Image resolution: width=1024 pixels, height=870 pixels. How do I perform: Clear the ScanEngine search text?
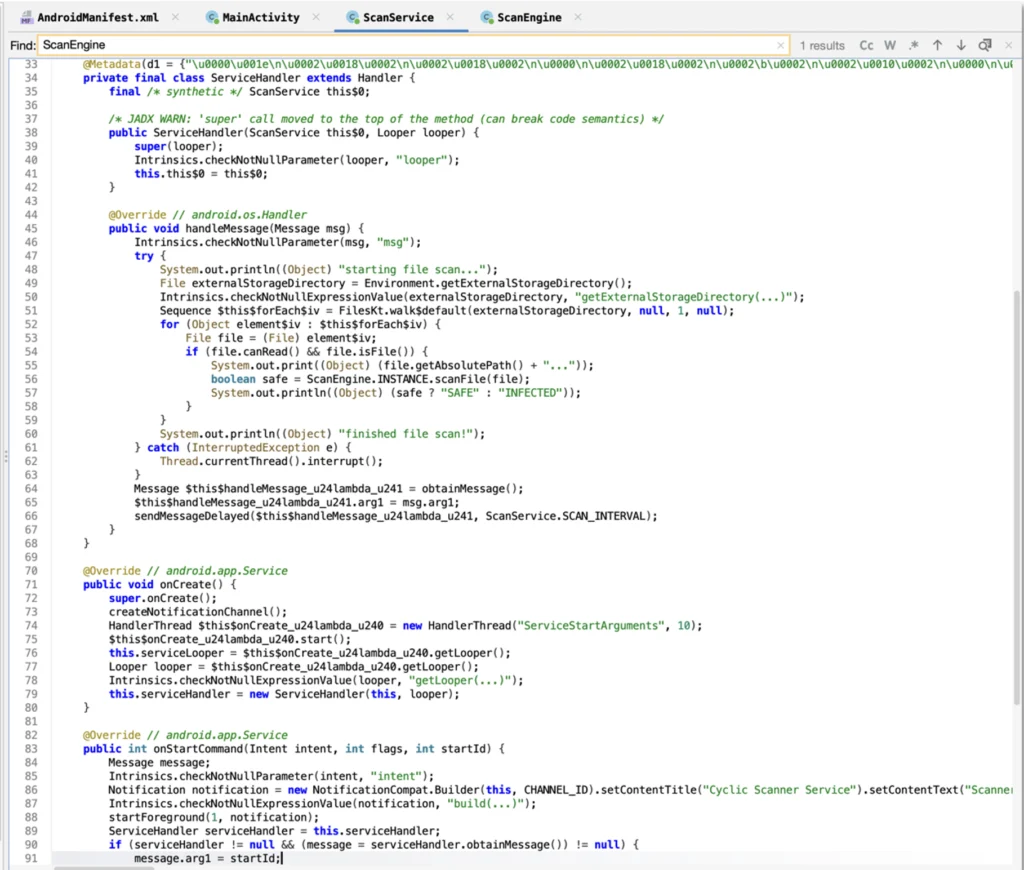(780, 46)
